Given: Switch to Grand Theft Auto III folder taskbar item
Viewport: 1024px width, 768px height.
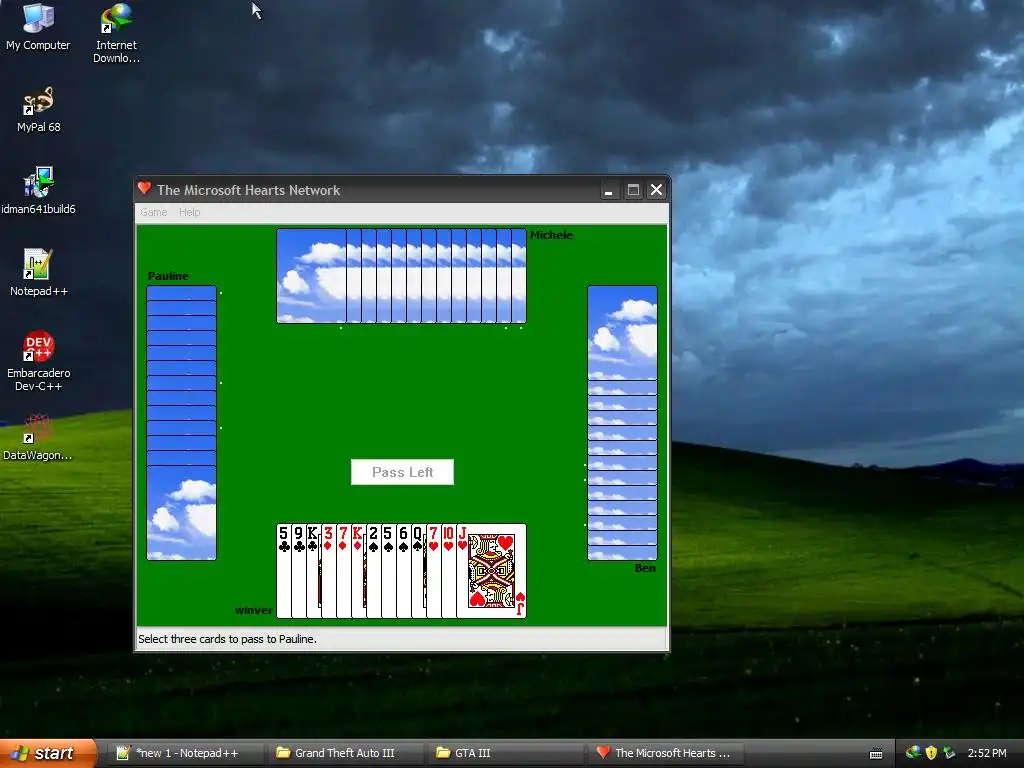Looking at the screenshot, I should [344, 753].
